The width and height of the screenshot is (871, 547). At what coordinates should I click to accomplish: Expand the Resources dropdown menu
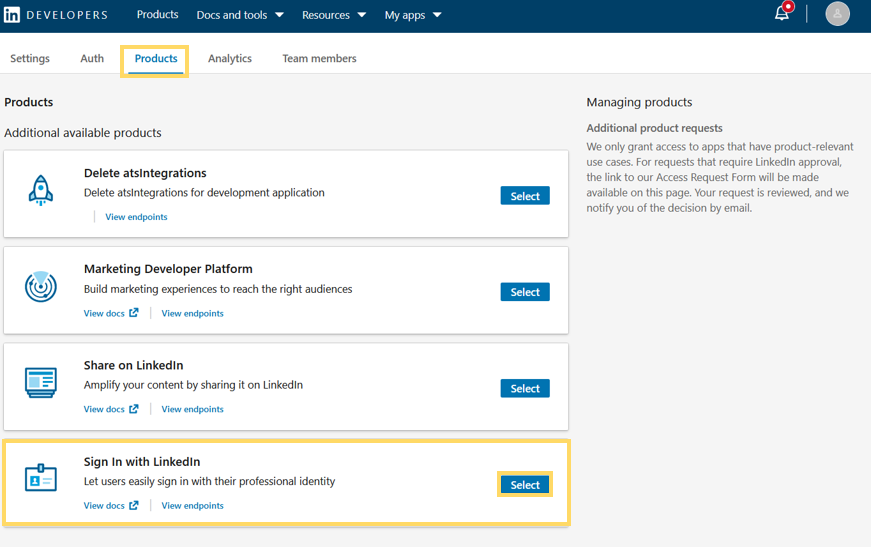tap(334, 15)
